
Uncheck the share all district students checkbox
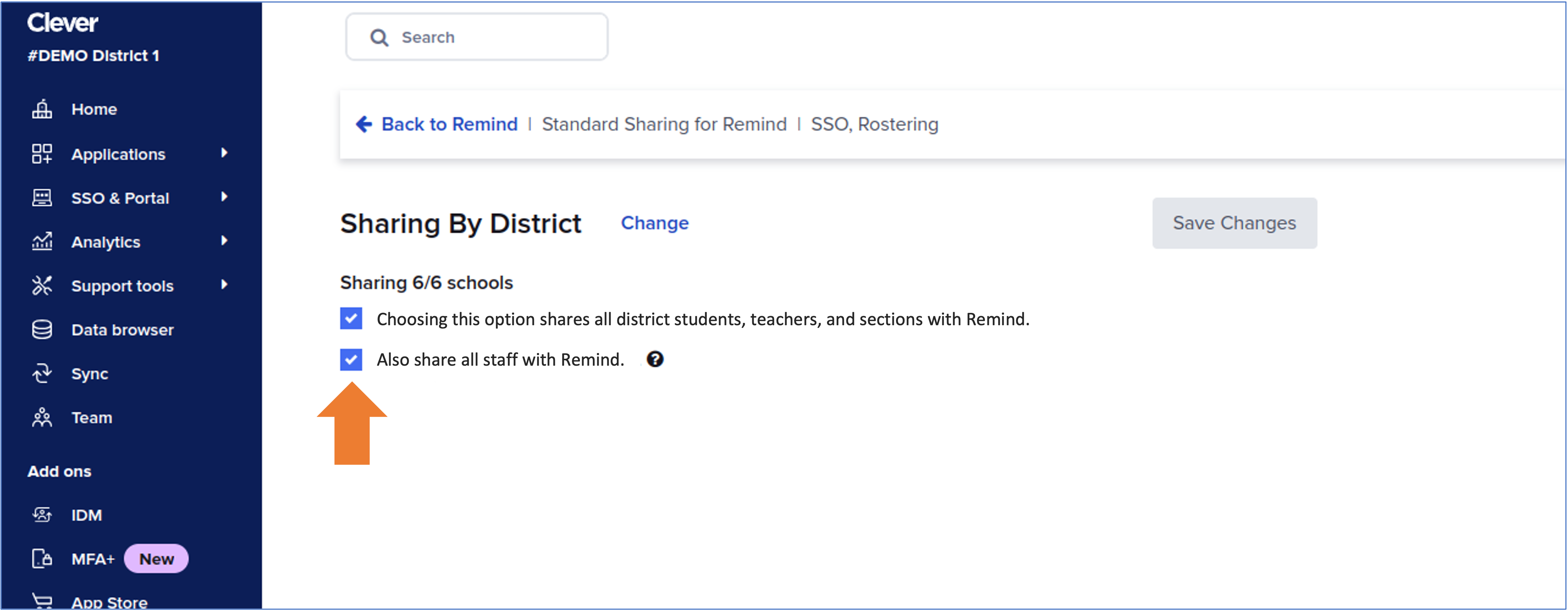[x=351, y=318]
